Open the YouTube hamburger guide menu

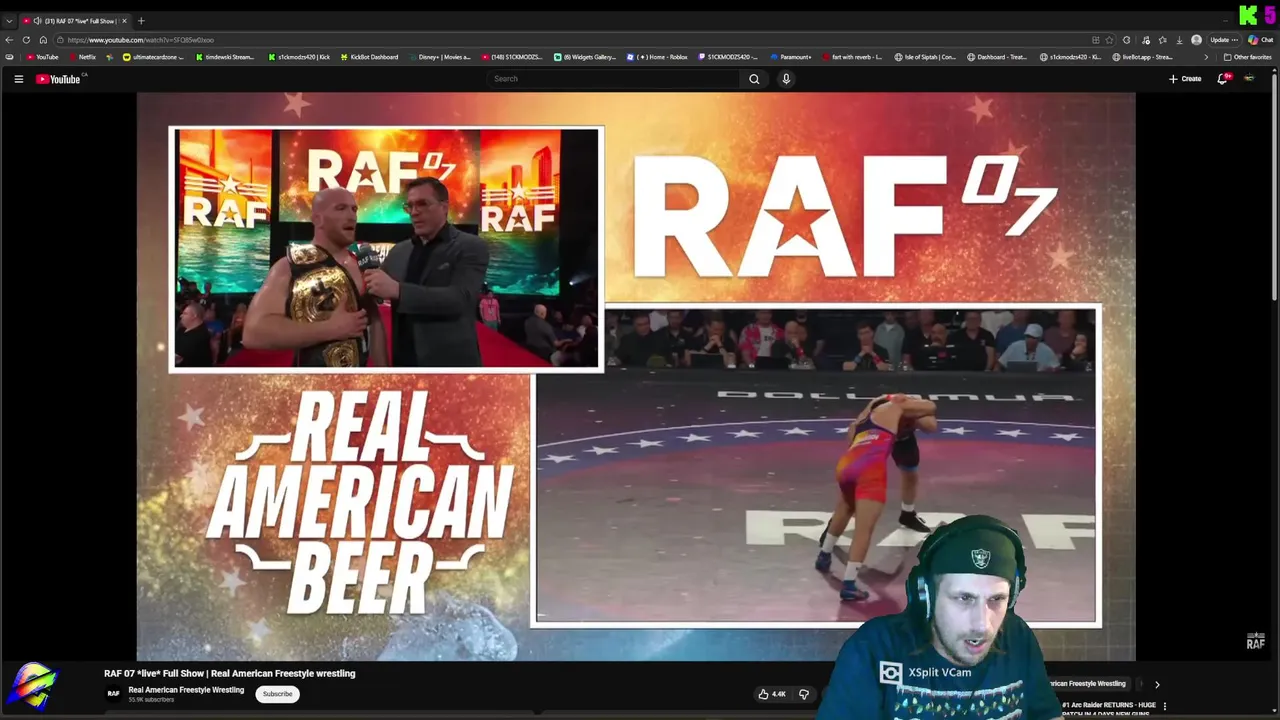[x=18, y=79]
